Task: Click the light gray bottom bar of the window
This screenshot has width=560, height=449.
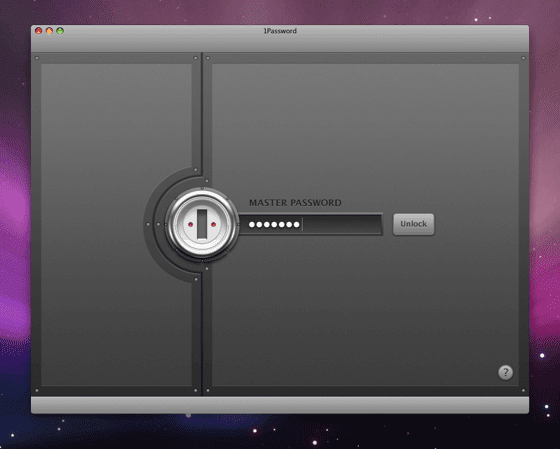Action: click(280, 405)
